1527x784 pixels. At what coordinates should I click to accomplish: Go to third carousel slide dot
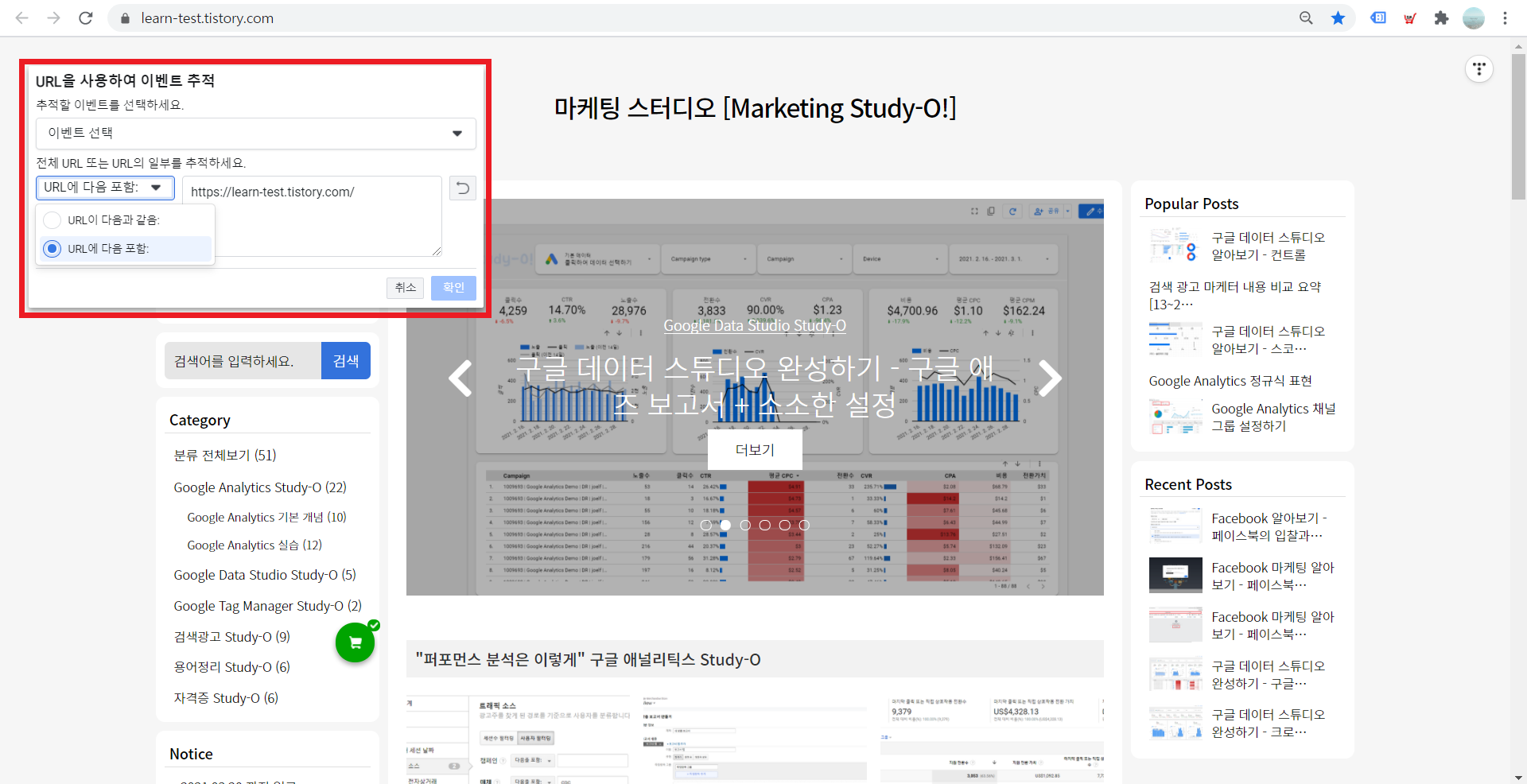[745, 525]
